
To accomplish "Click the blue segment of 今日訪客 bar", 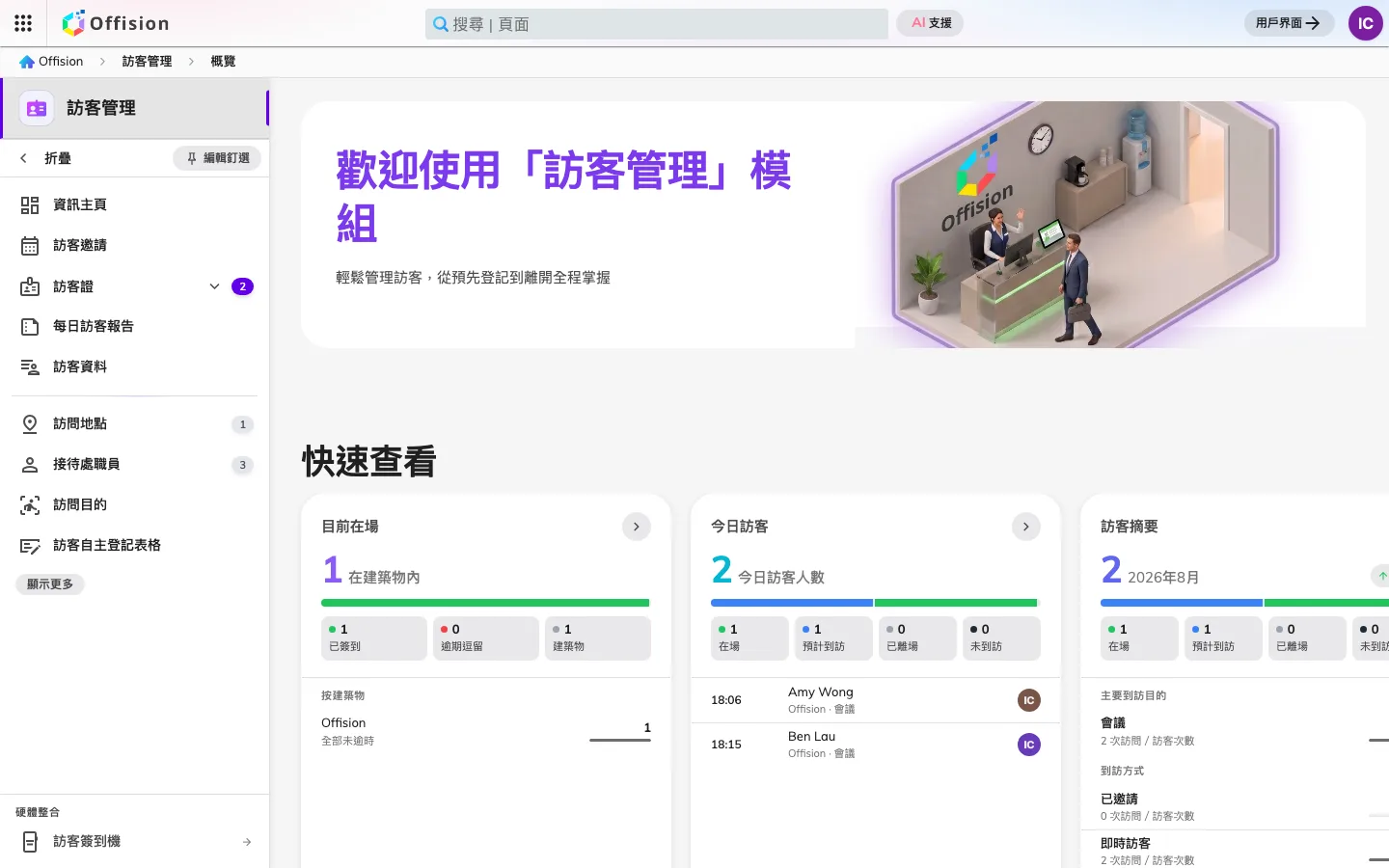I will (x=792, y=603).
